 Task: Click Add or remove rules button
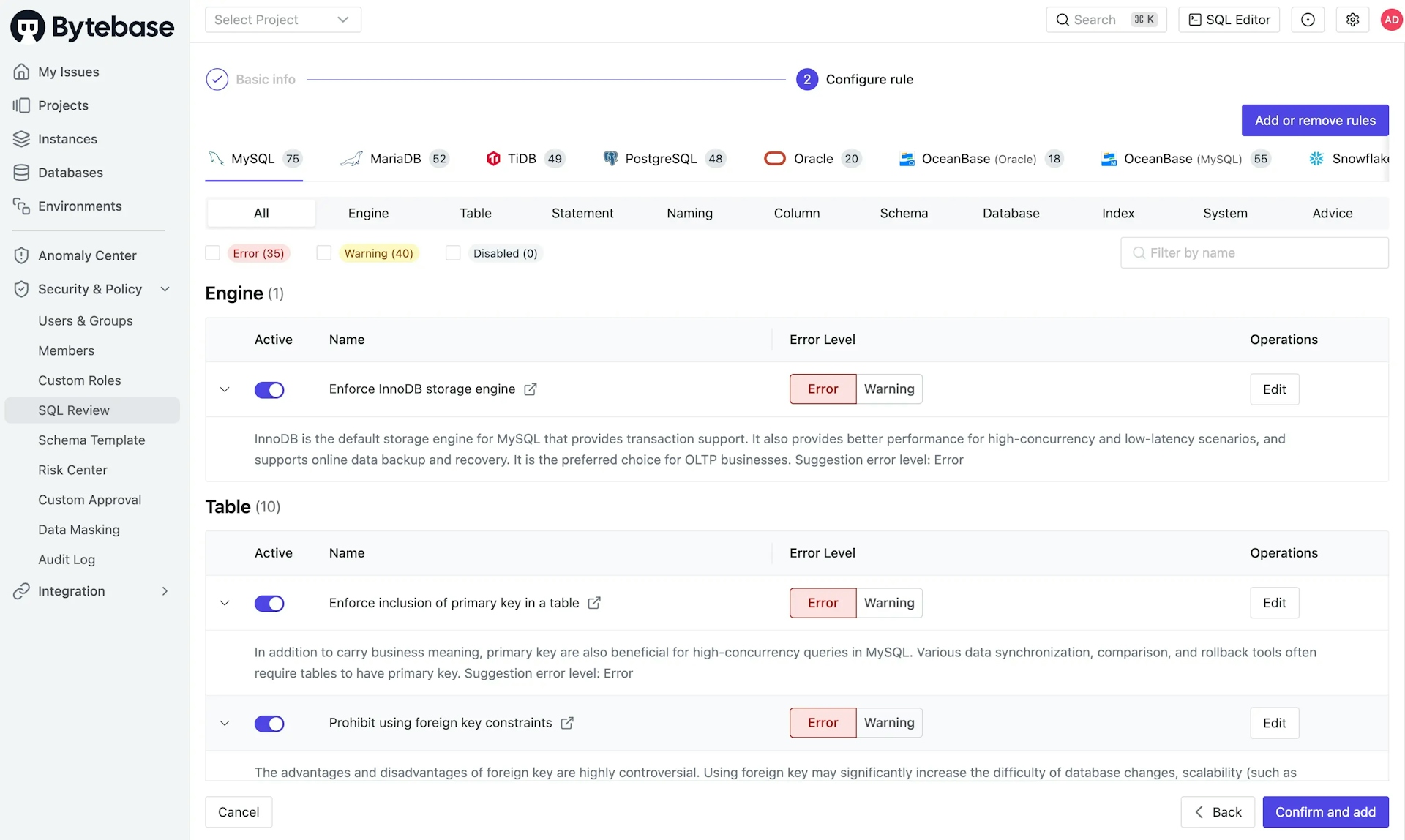point(1315,120)
